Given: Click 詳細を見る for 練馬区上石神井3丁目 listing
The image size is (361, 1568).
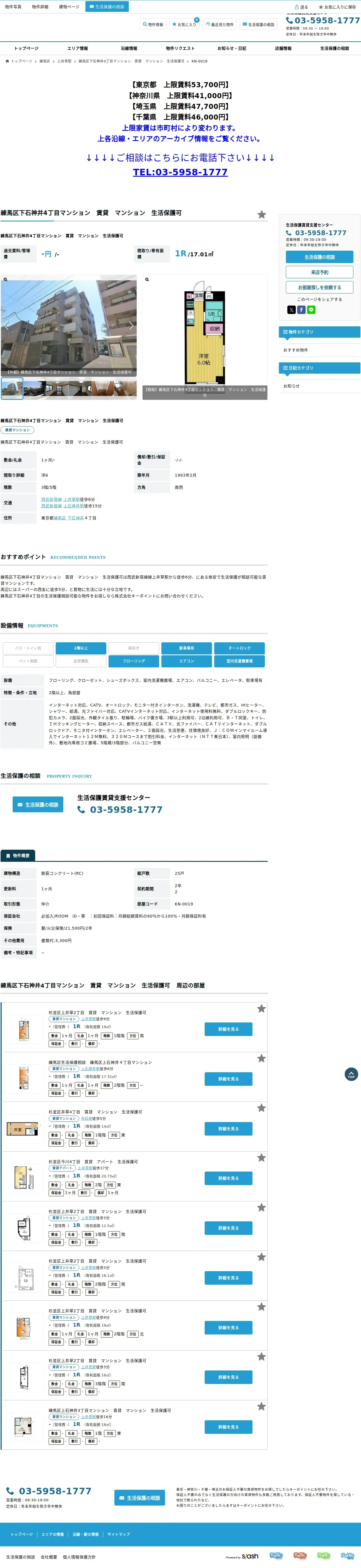Looking at the screenshot, I should pyautogui.click(x=229, y=1427).
